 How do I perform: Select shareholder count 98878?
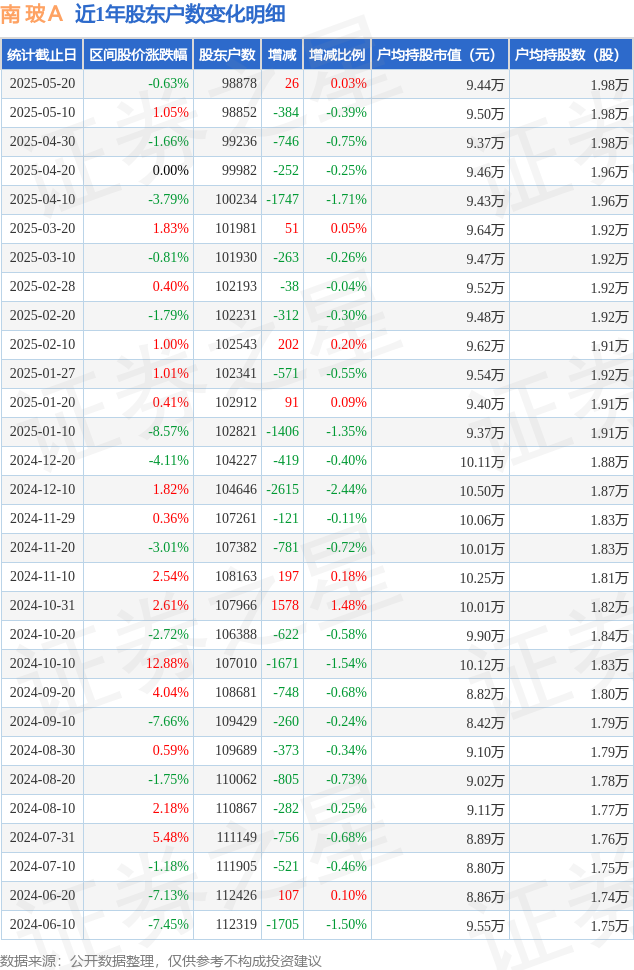coord(239,84)
